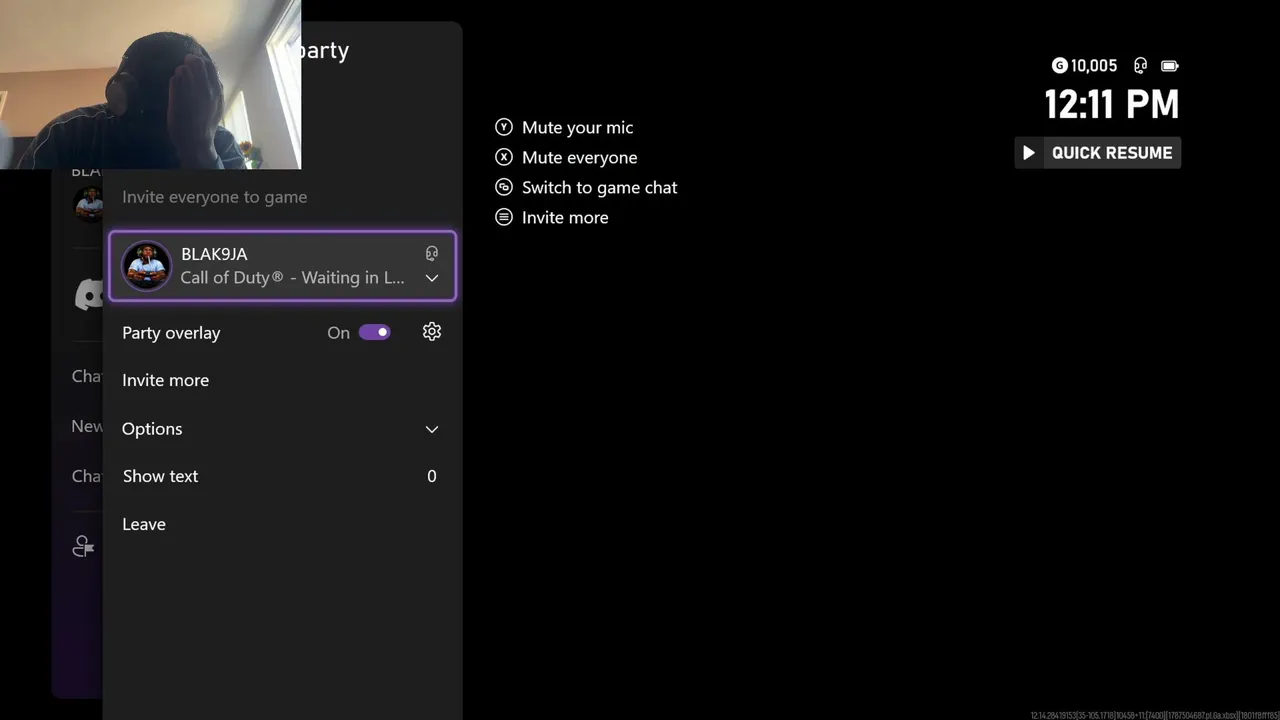
Task: Click the menu button icon in the hints list
Action: coord(504,217)
